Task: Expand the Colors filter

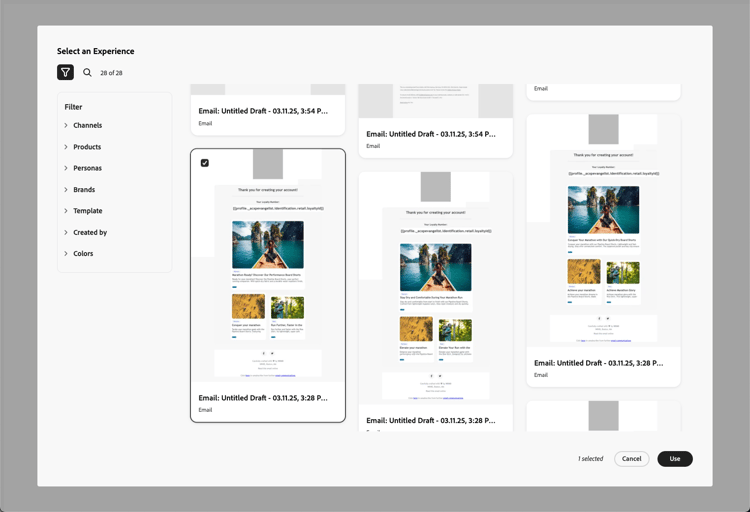Action: click(79, 254)
